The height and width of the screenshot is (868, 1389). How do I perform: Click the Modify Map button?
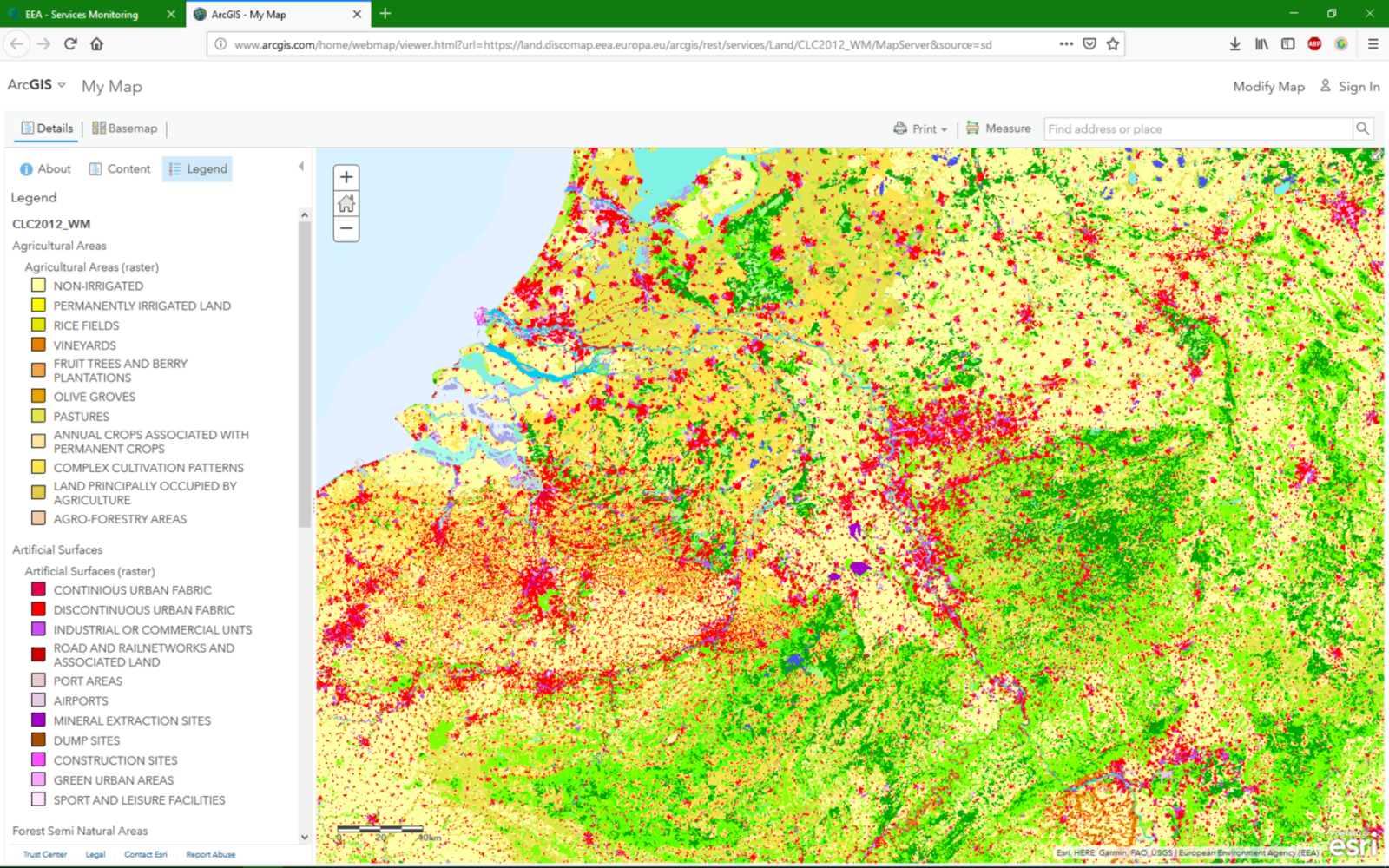[x=1268, y=86]
